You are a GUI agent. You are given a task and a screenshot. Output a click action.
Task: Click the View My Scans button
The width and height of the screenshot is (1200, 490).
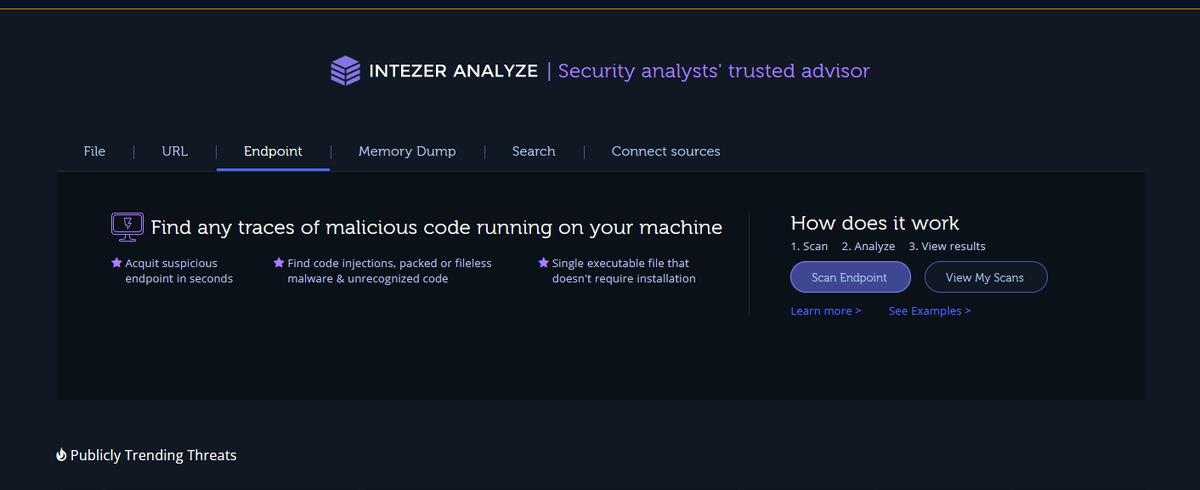tap(985, 277)
